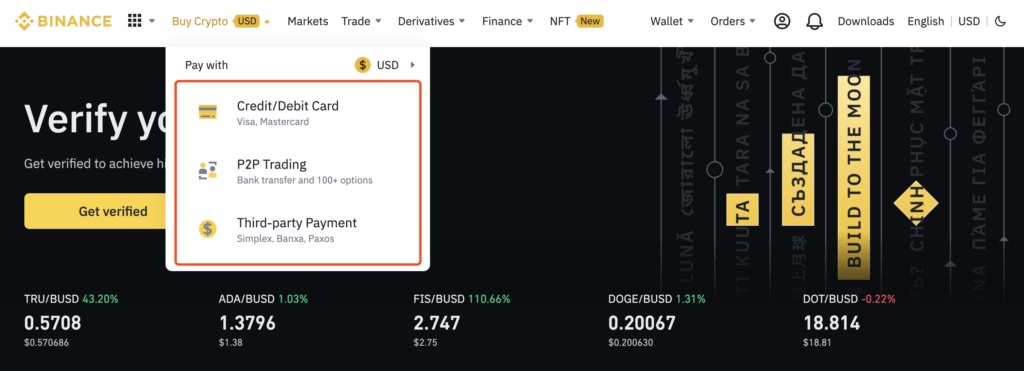The width and height of the screenshot is (1024, 371).
Task: Open the apps grid icon
Action: pyautogui.click(x=135, y=21)
